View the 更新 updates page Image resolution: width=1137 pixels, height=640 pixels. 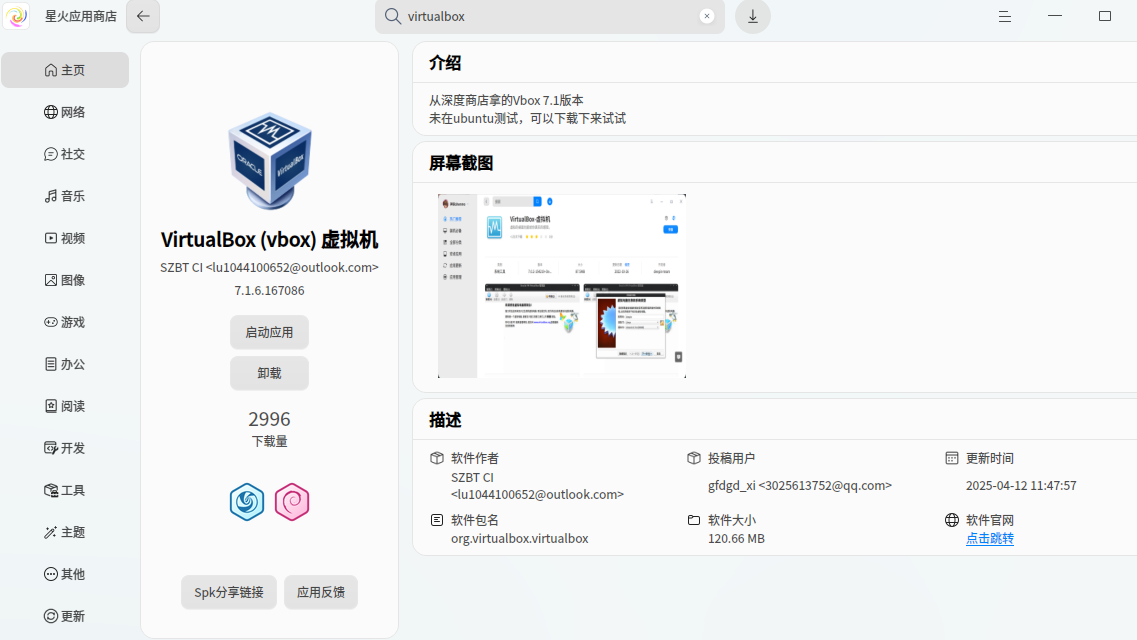pos(65,617)
